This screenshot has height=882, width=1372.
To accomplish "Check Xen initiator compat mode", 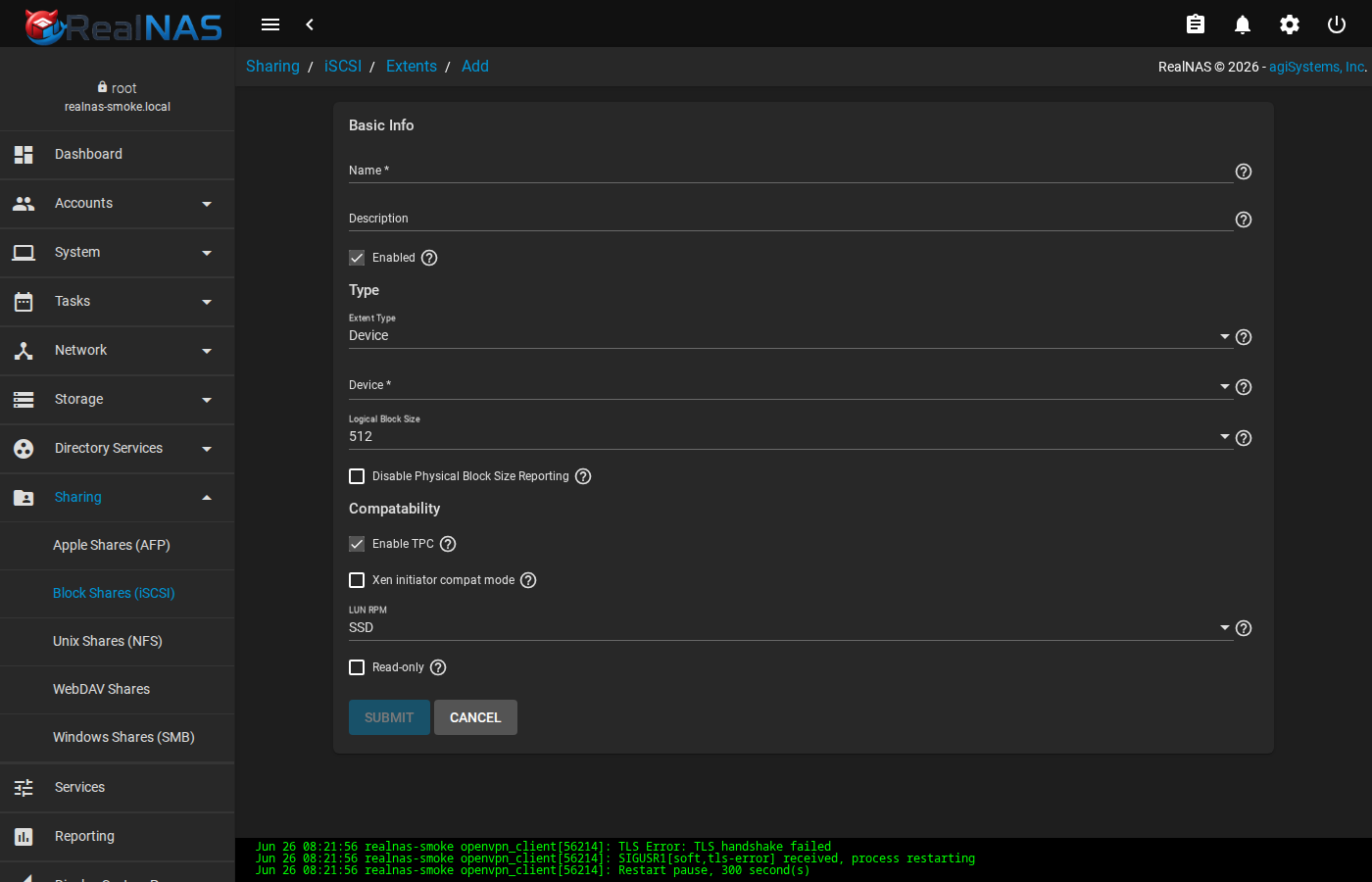I will (x=357, y=580).
